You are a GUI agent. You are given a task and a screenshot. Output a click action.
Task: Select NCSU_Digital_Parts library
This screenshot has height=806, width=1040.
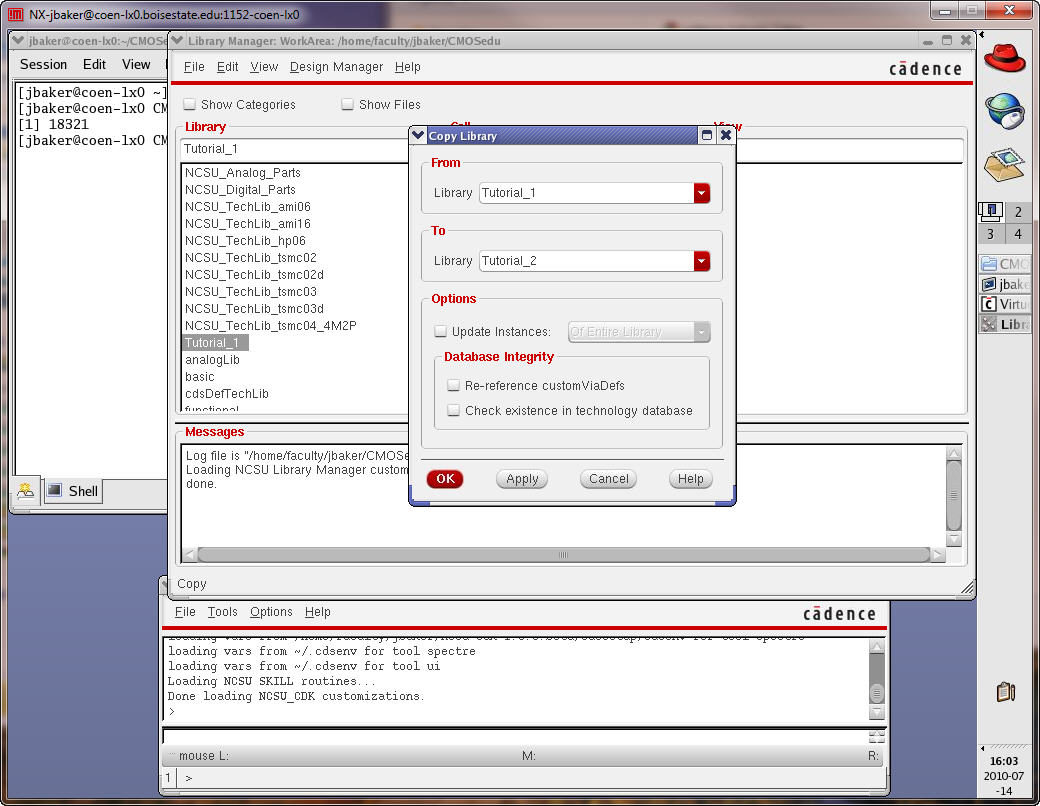point(240,190)
